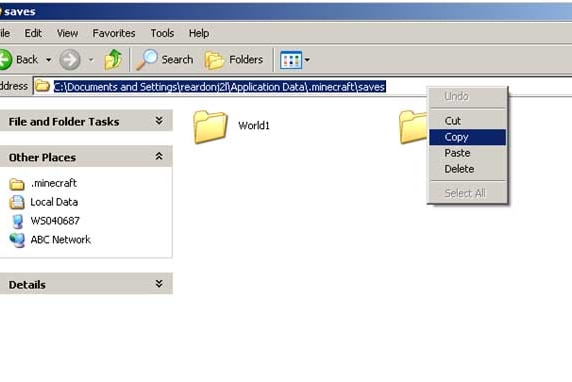Open the ABC Network link
This screenshot has height=382, width=572.
(x=61, y=240)
